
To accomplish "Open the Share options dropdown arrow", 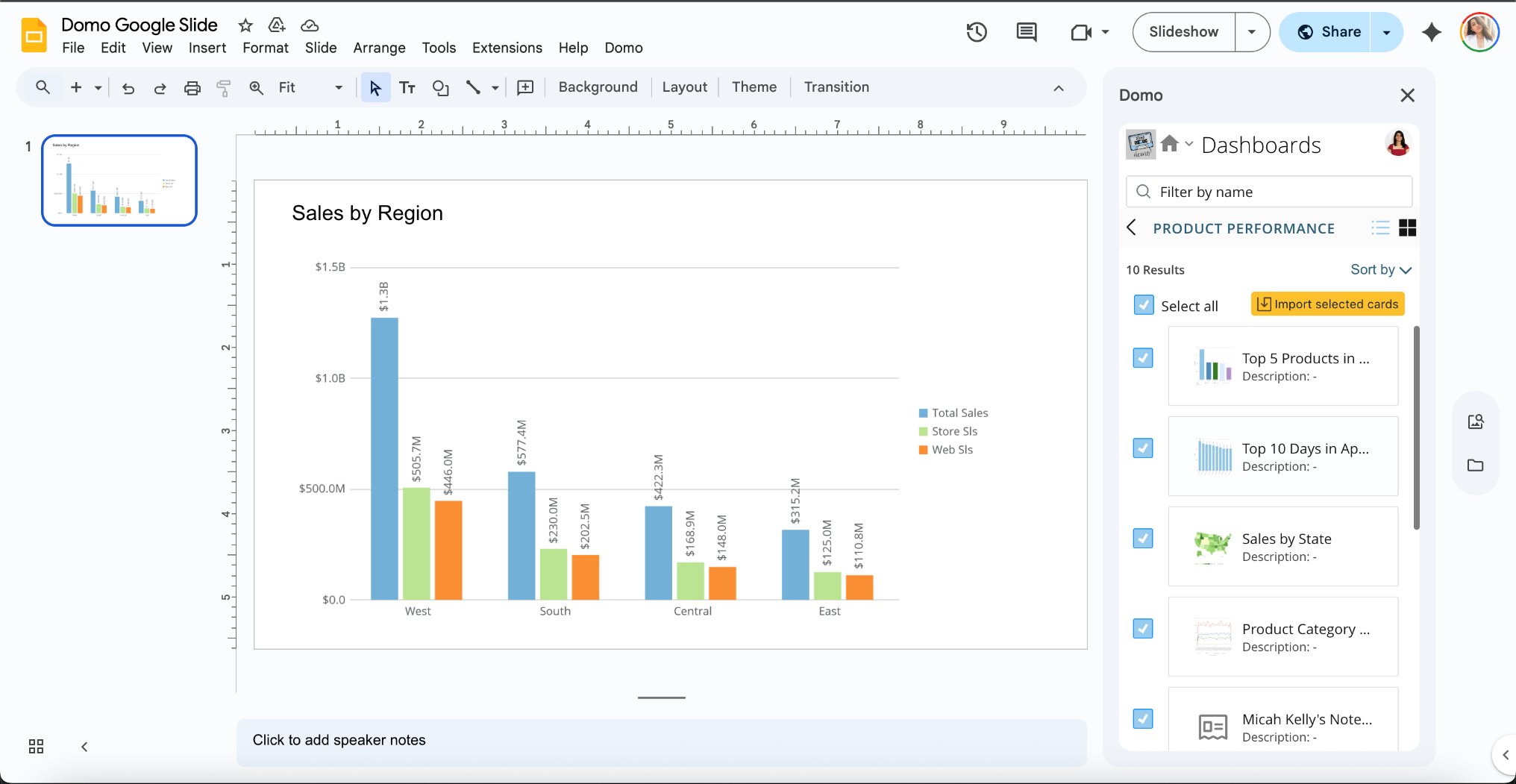I will (1386, 32).
